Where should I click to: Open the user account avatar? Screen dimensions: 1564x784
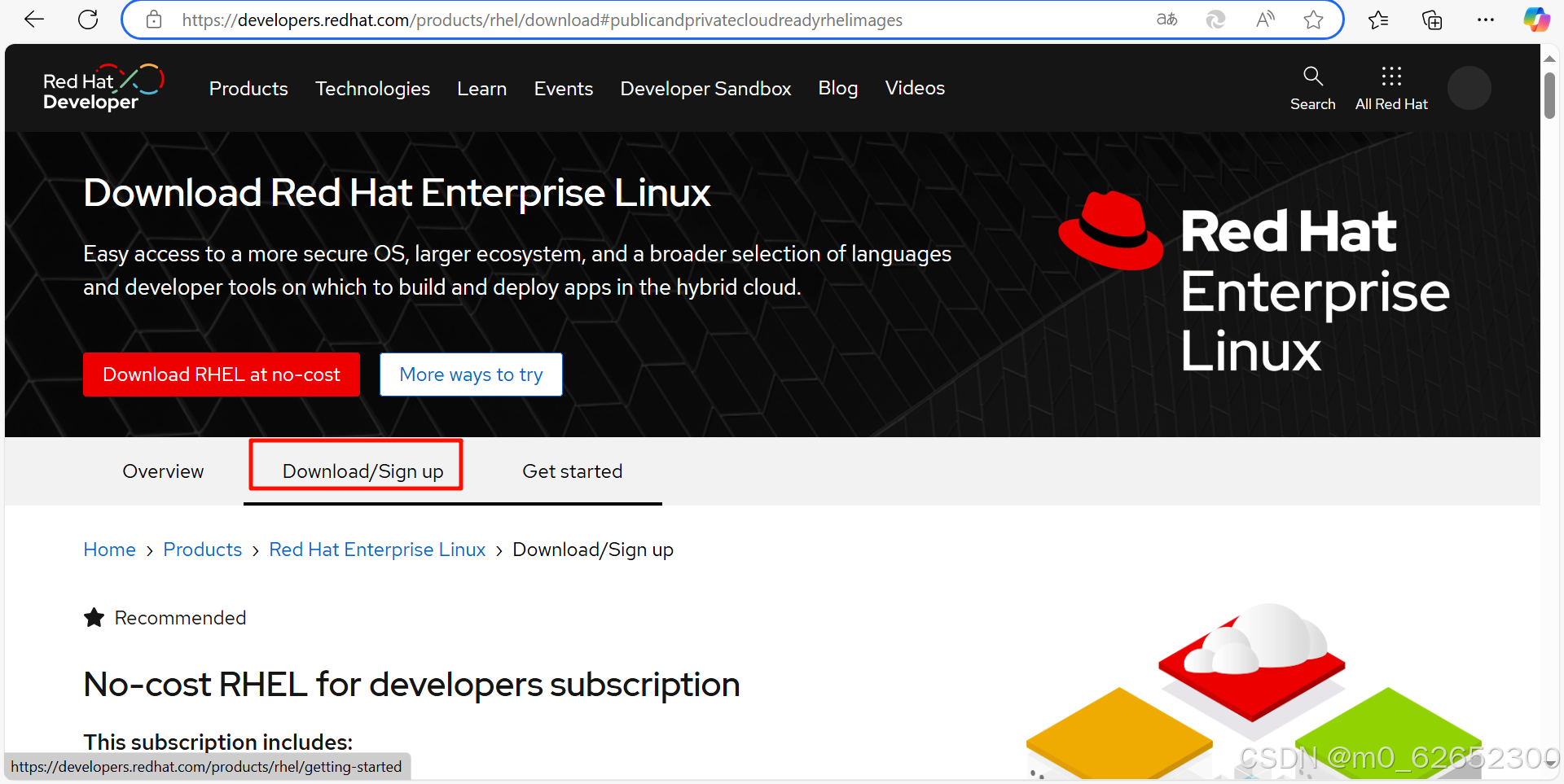1470,88
